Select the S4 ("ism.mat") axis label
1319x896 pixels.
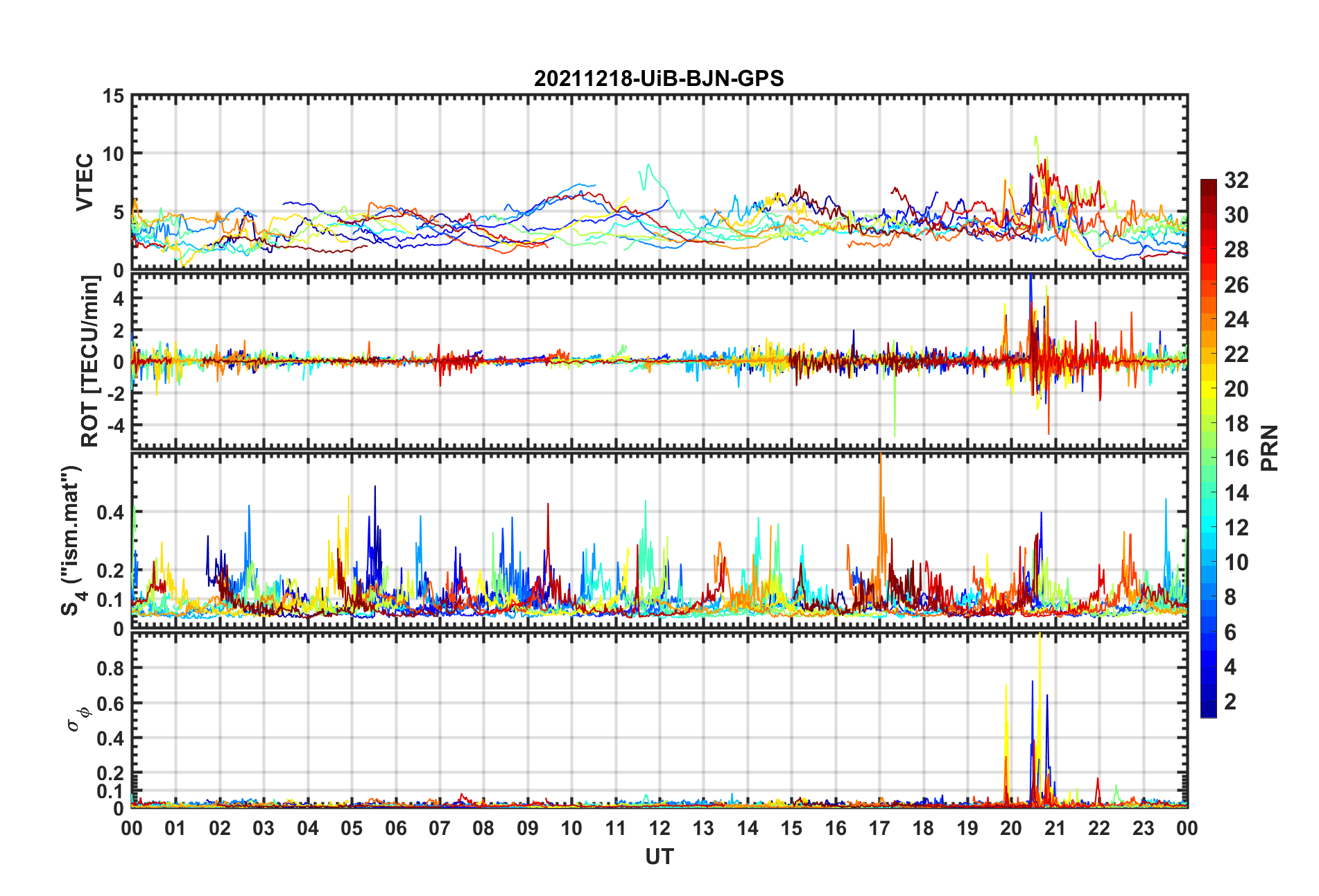(73, 540)
